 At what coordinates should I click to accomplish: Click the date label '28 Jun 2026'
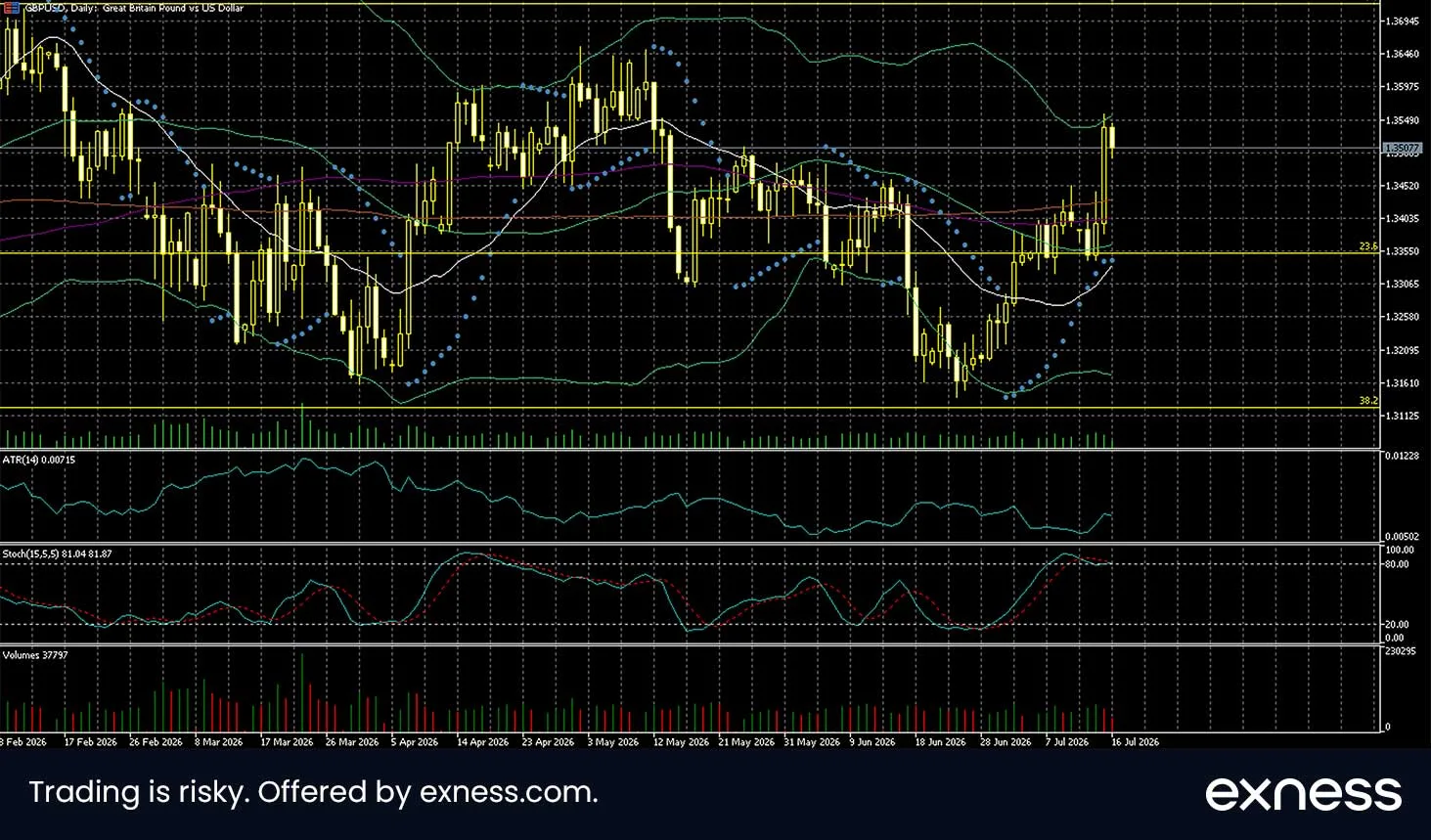1006,742
